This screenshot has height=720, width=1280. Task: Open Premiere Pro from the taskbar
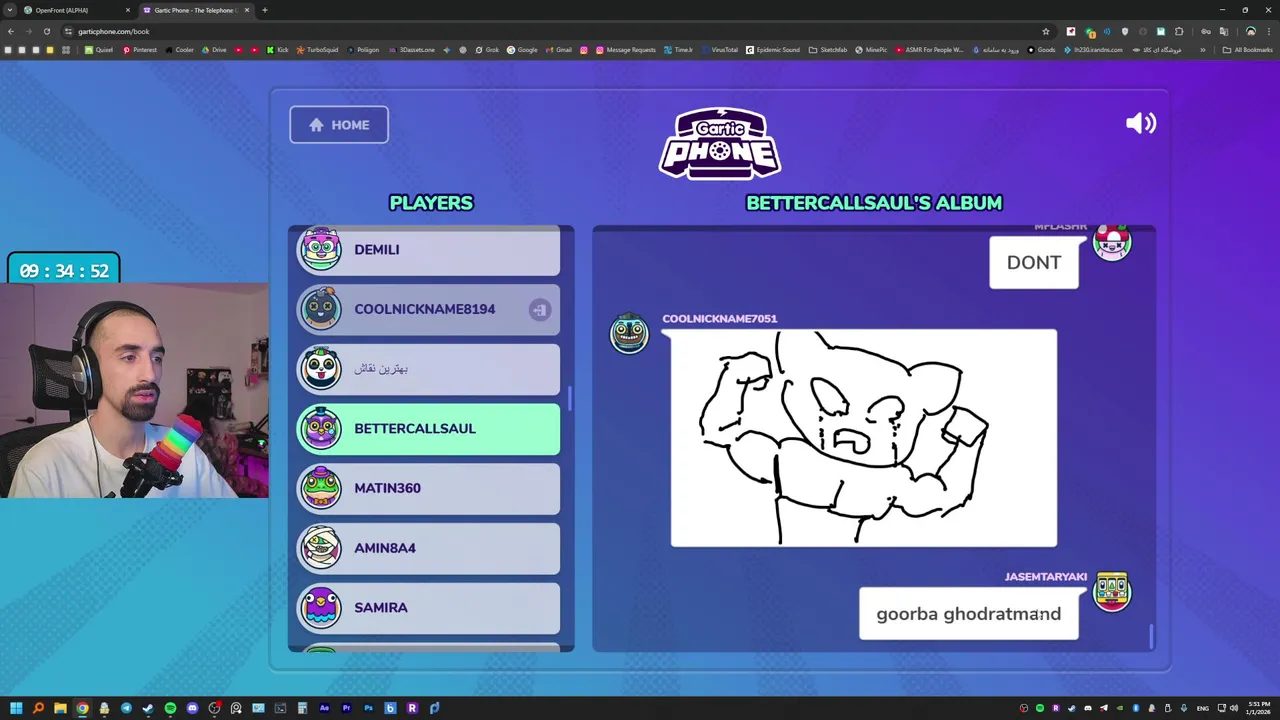click(346, 708)
